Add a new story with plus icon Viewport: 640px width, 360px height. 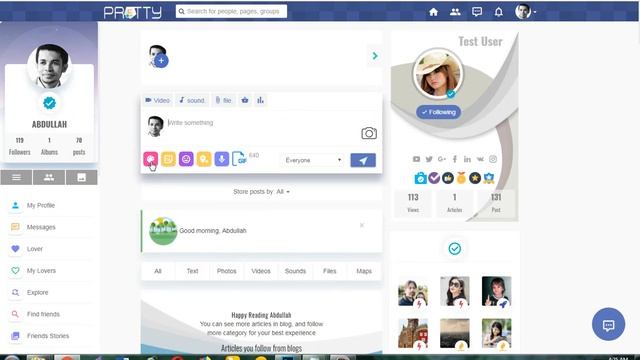pyautogui.click(x=161, y=61)
